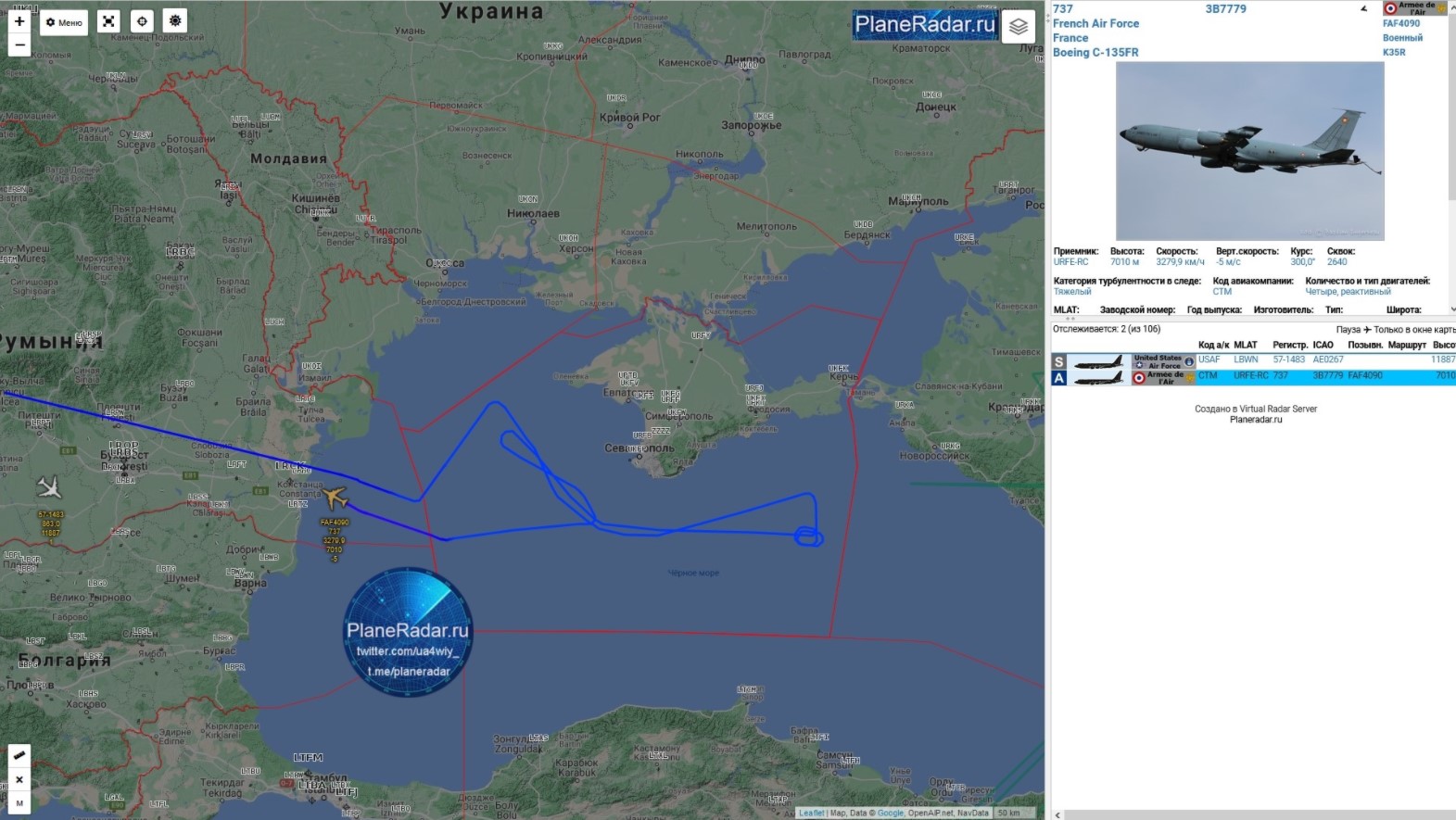Toggle Только в окне карты filter
1456x820 pixels.
(1414, 329)
